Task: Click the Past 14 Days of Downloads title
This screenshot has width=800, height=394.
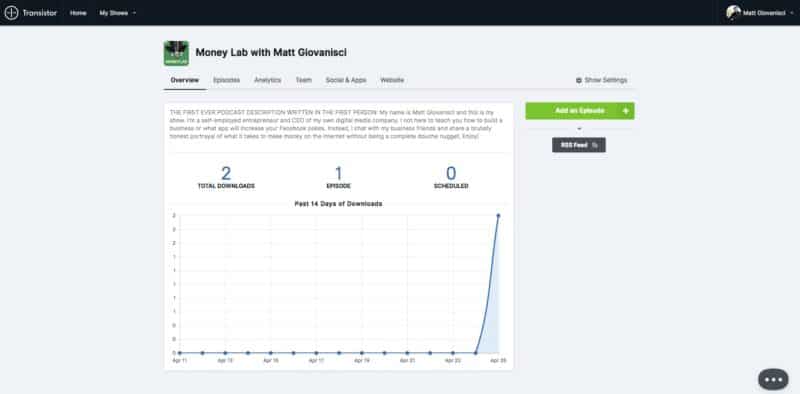Action: click(x=338, y=204)
